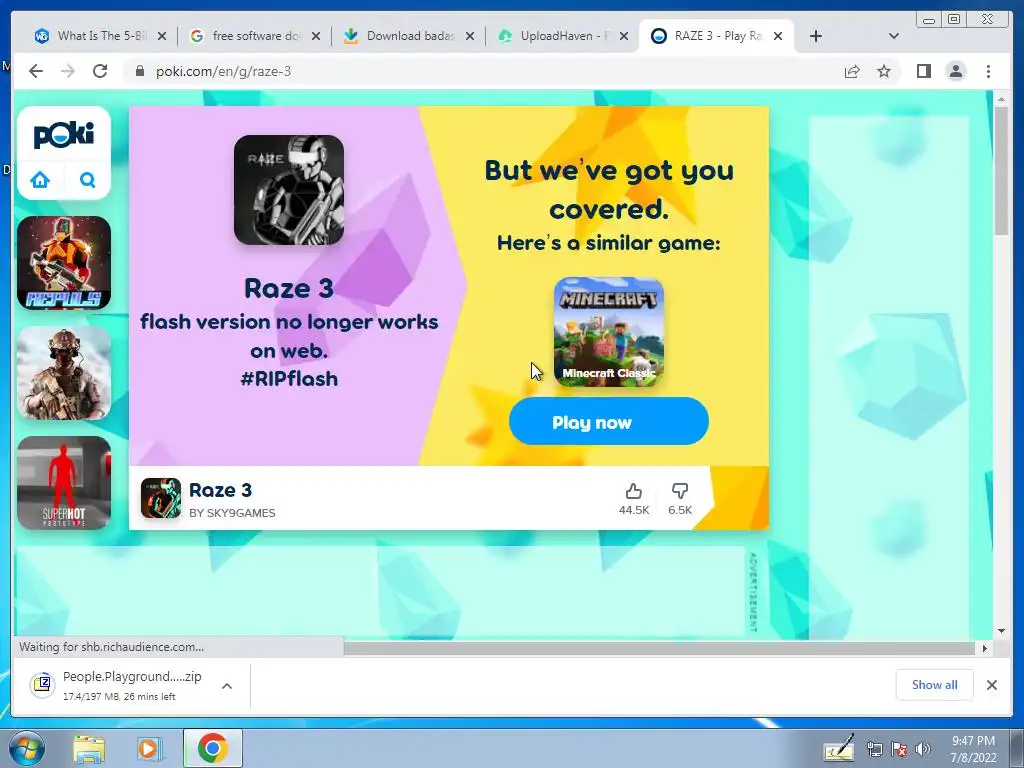The image size is (1024, 768).
Task: Click the site padlock icon
Action: 139,71
